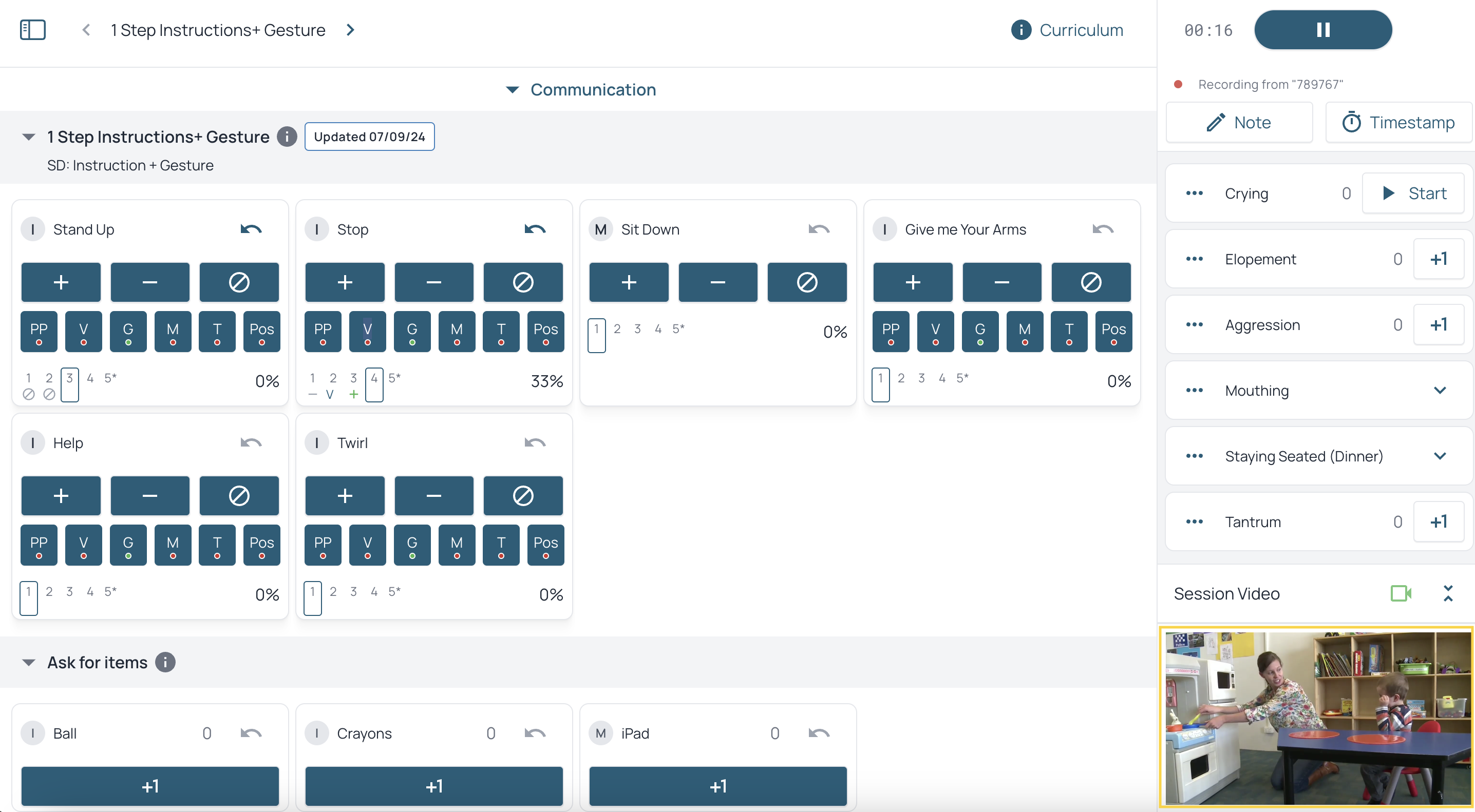Record incorrect (−) for Twirl

coord(434,495)
